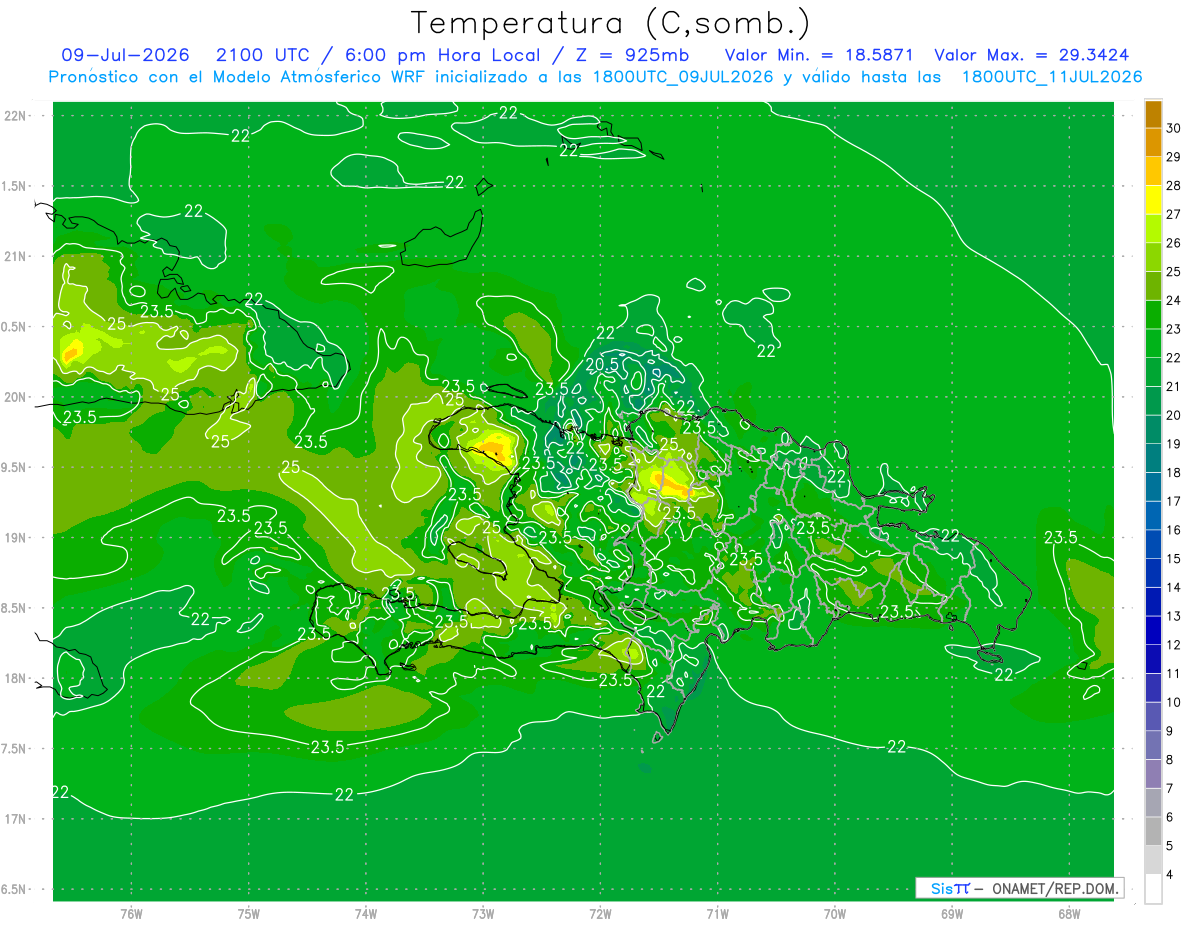Click the orange swatch between 29 and 30
Viewport: 1200px width, 927px height.
(x=1153, y=142)
